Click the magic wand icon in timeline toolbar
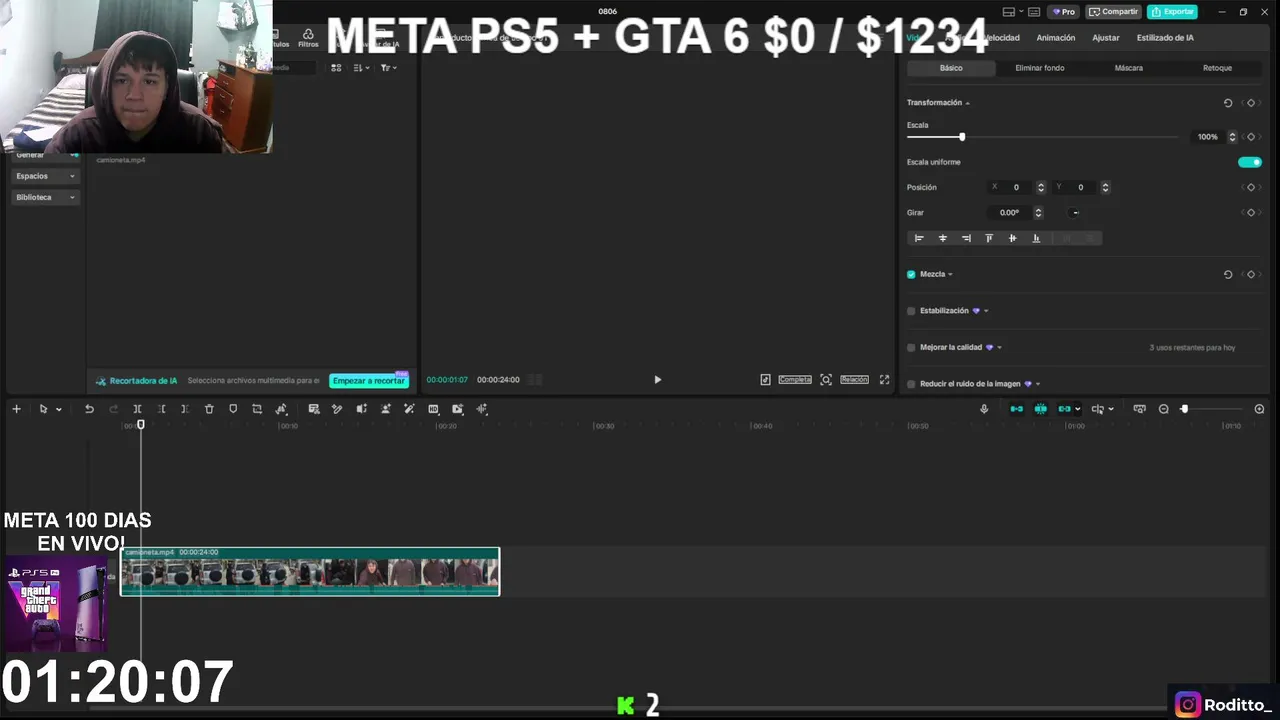The width and height of the screenshot is (1280, 720). pyautogui.click(x=409, y=409)
